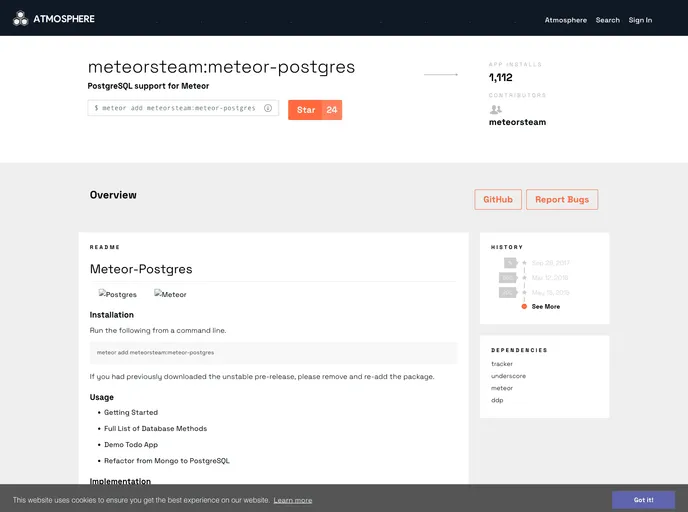Open the meteor dependency

pos(502,388)
